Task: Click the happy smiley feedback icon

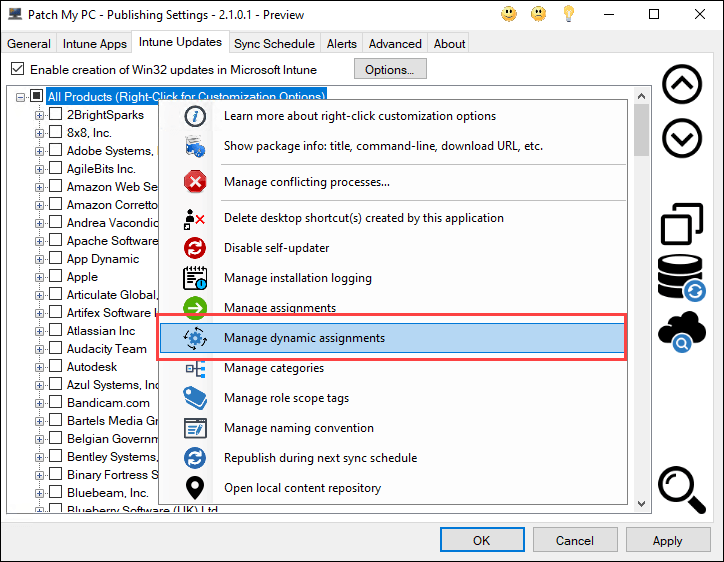Action: (x=509, y=14)
